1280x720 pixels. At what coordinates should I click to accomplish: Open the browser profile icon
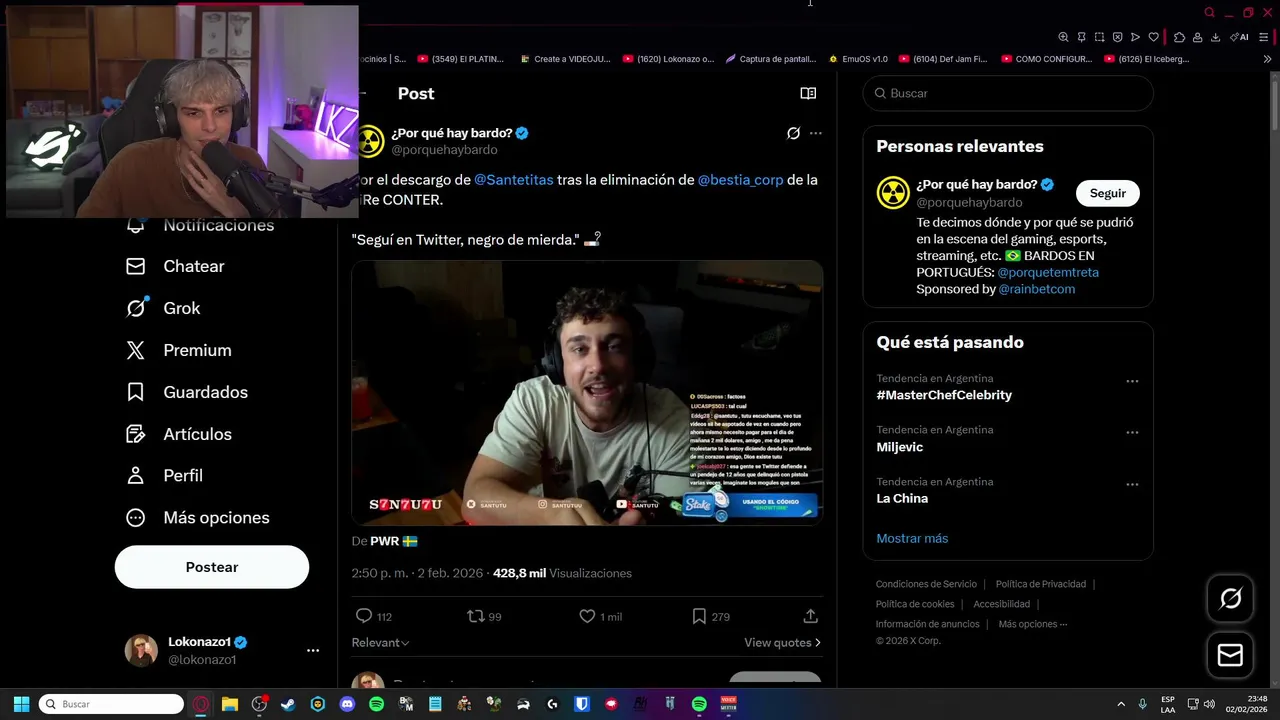(1197, 37)
